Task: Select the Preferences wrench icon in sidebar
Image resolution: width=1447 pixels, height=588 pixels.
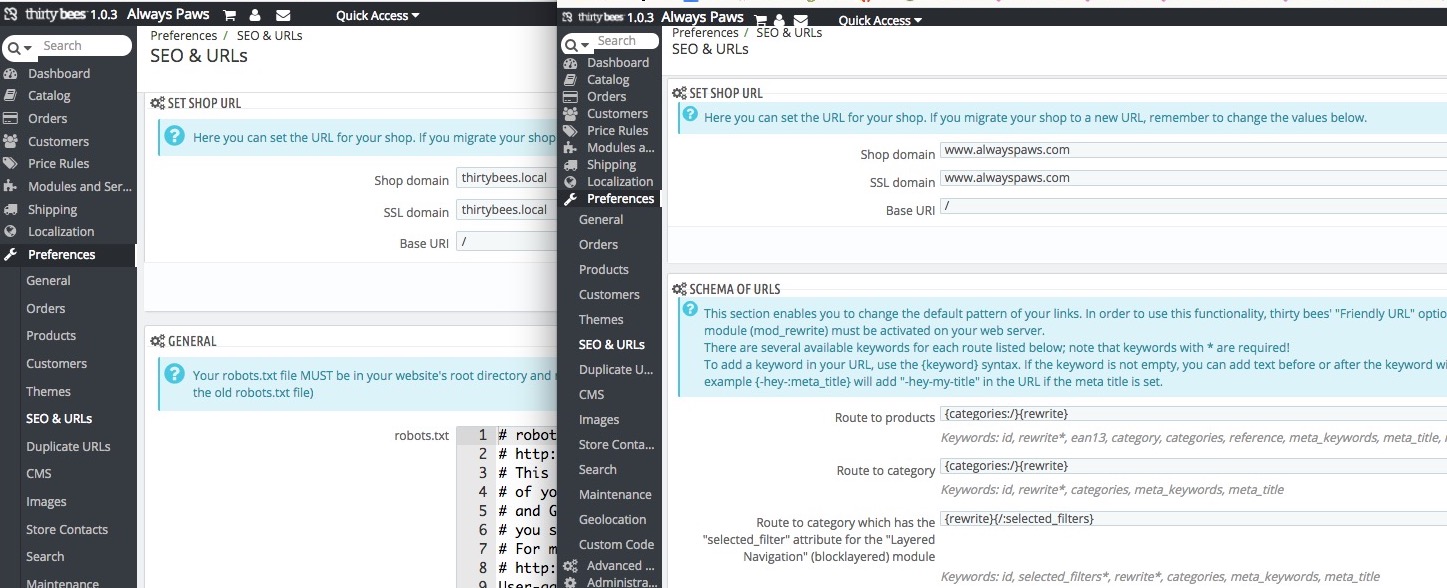Action: (x=12, y=254)
